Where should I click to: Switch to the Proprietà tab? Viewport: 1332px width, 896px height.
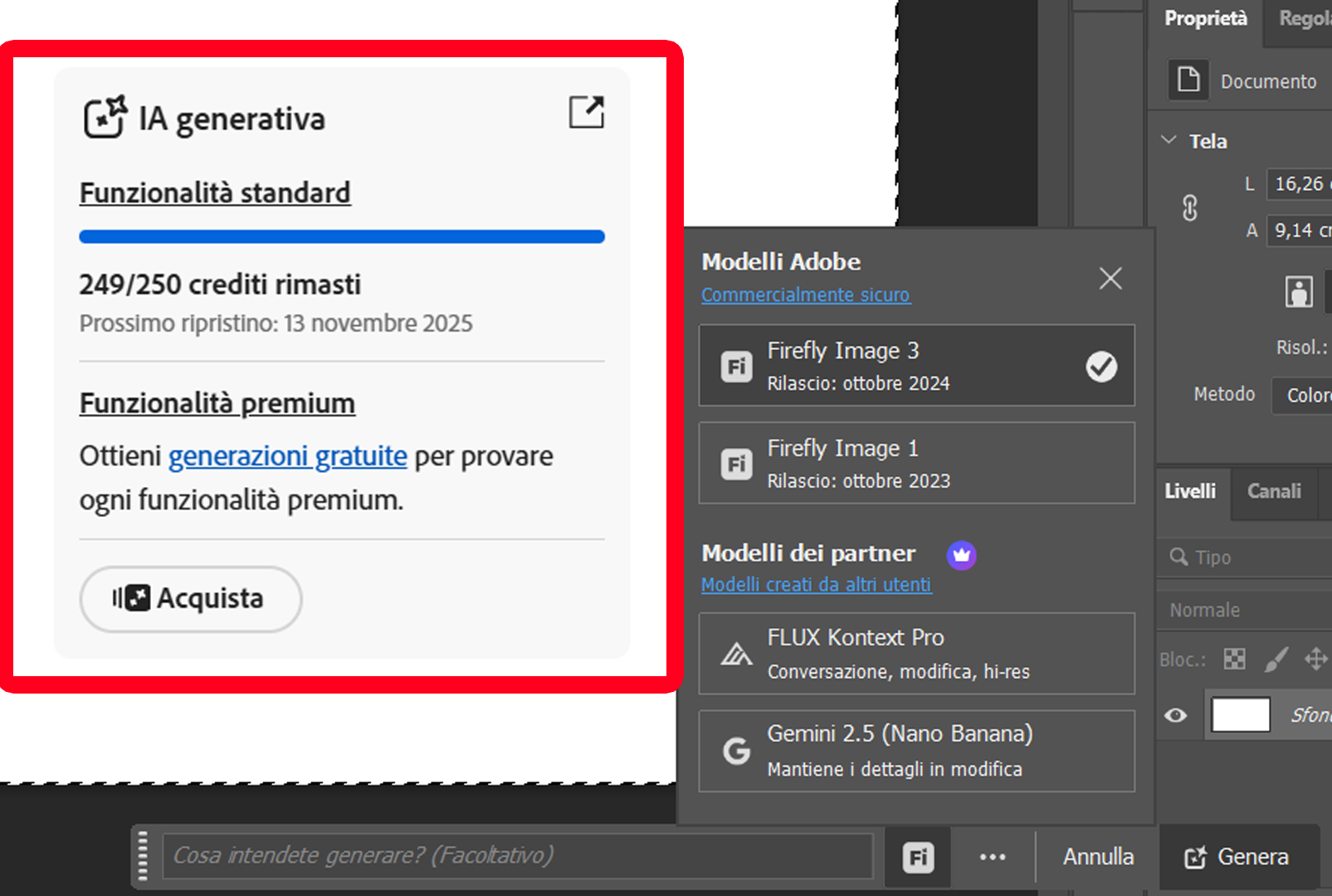[x=1206, y=18]
